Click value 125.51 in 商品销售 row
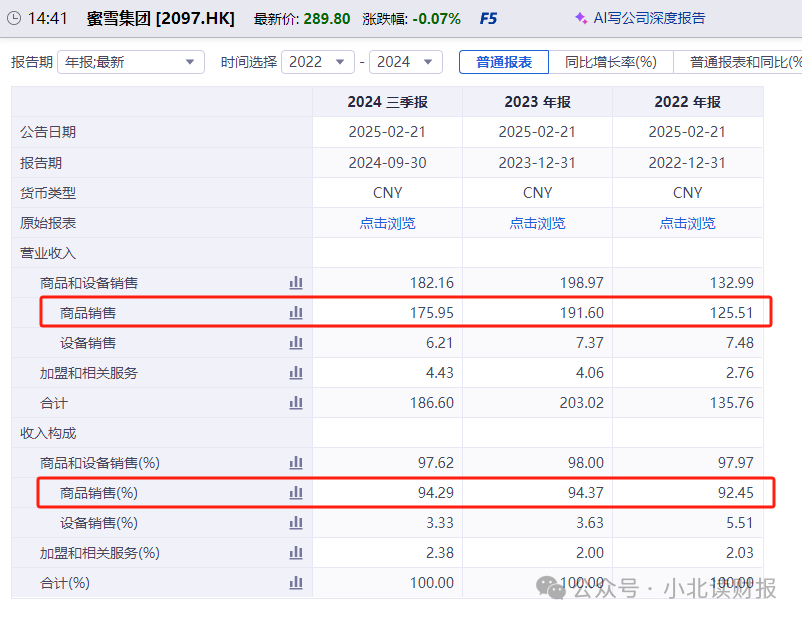 tap(731, 313)
